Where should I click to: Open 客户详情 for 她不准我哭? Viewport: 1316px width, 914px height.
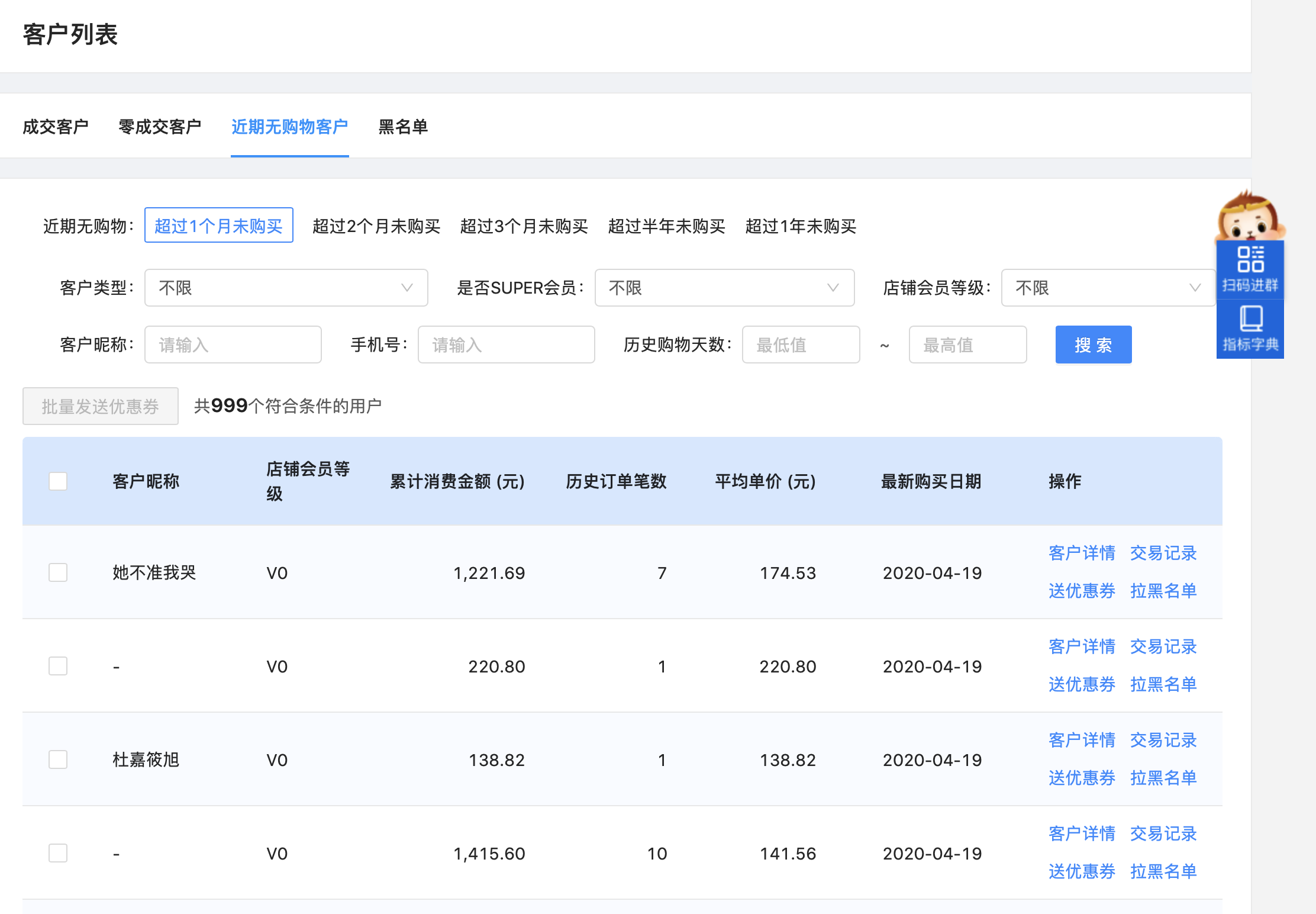[x=1081, y=553]
